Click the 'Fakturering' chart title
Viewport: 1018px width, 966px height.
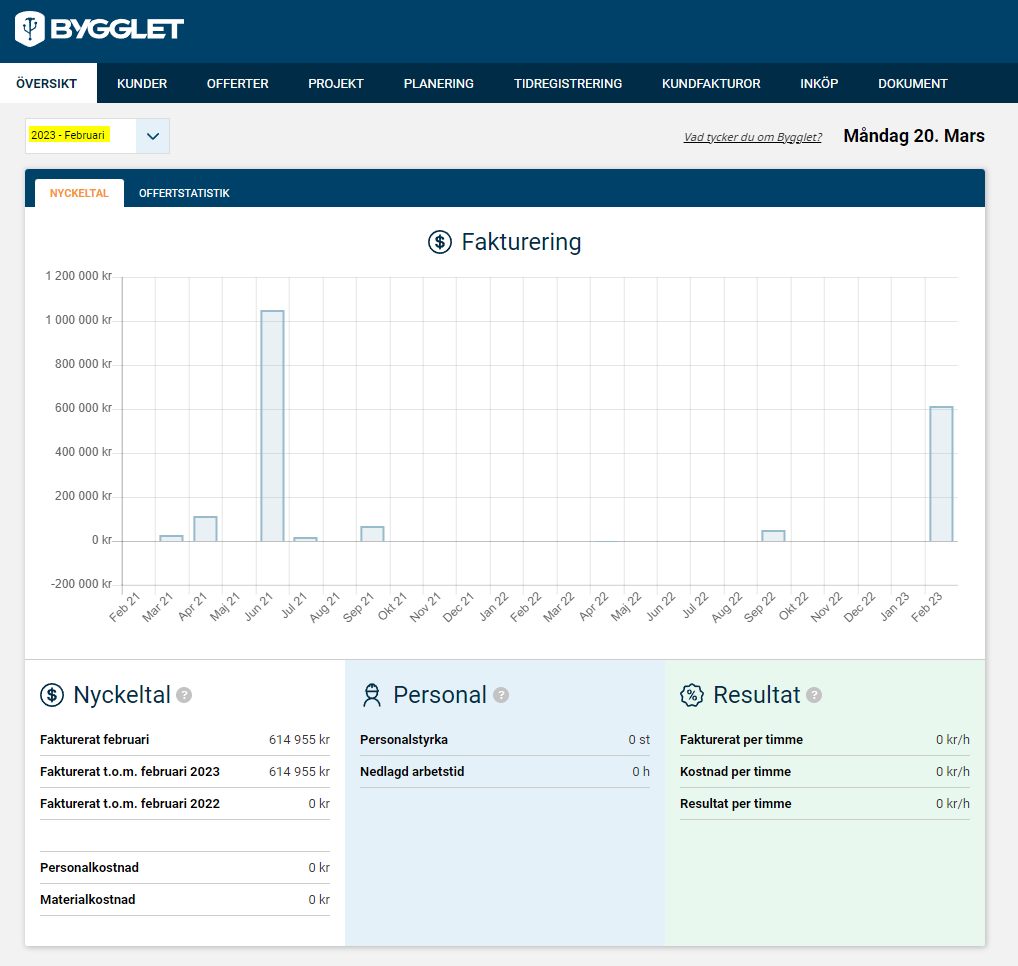click(x=521, y=242)
